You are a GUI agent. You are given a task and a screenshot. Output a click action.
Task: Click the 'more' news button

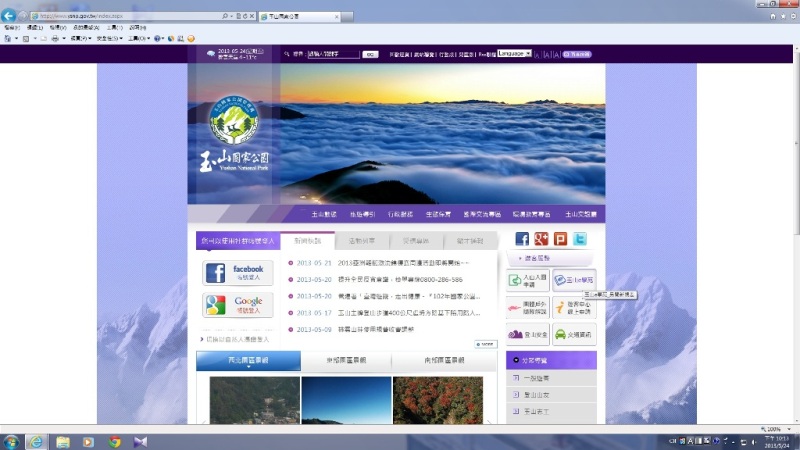[x=485, y=344]
